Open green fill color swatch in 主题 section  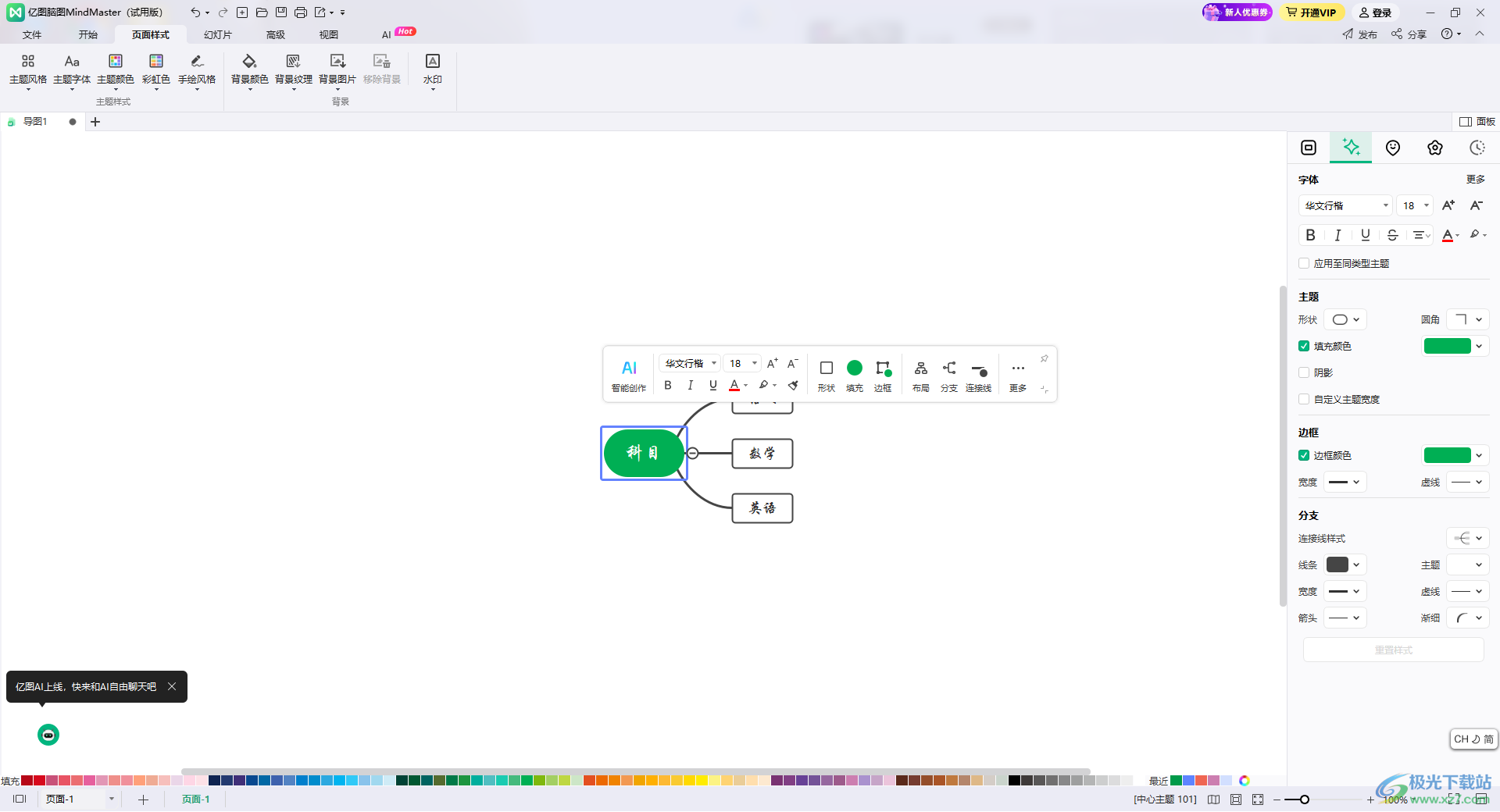coord(1448,346)
